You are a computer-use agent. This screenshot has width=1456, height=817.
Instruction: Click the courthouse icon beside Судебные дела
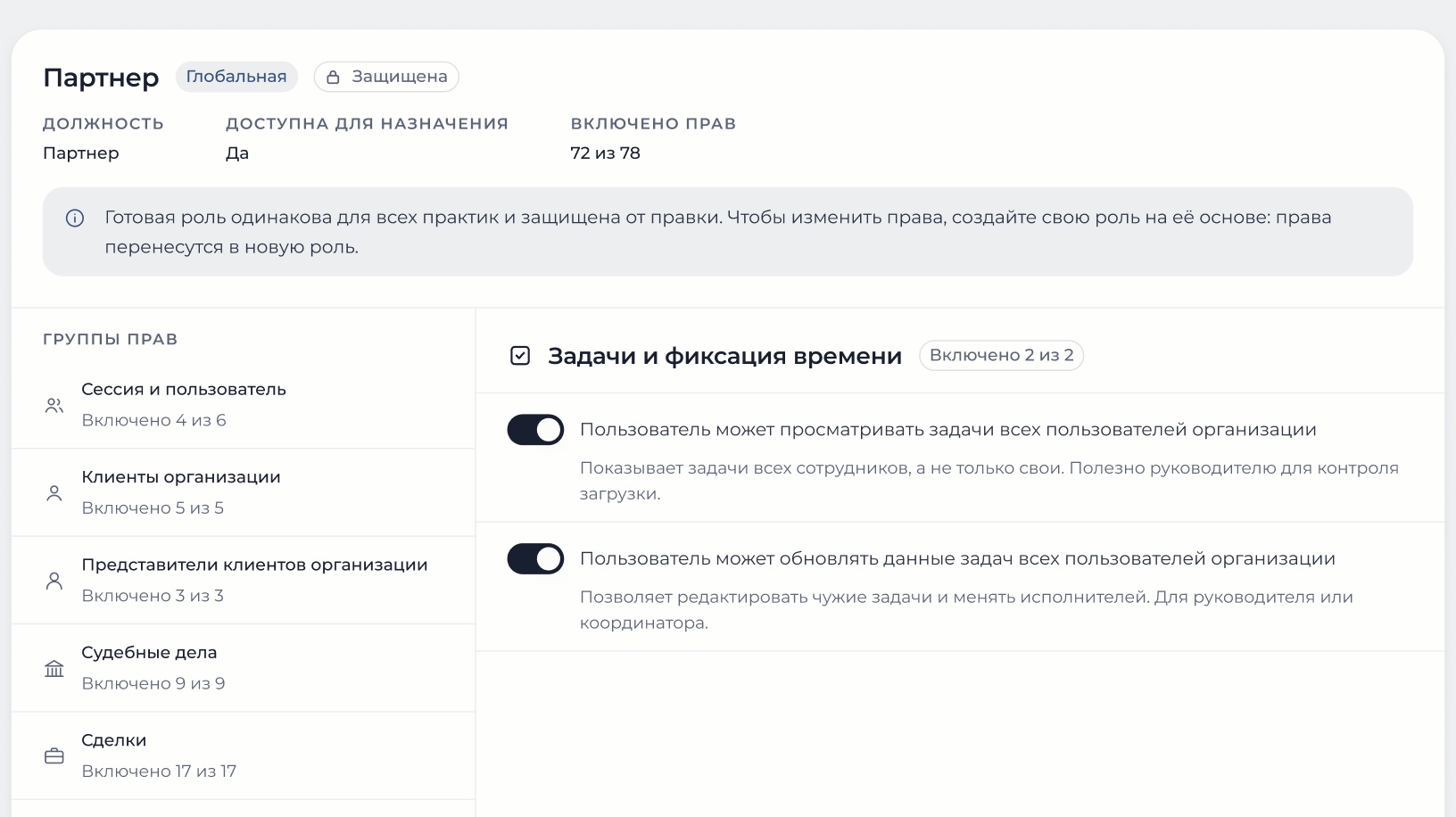point(54,668)
